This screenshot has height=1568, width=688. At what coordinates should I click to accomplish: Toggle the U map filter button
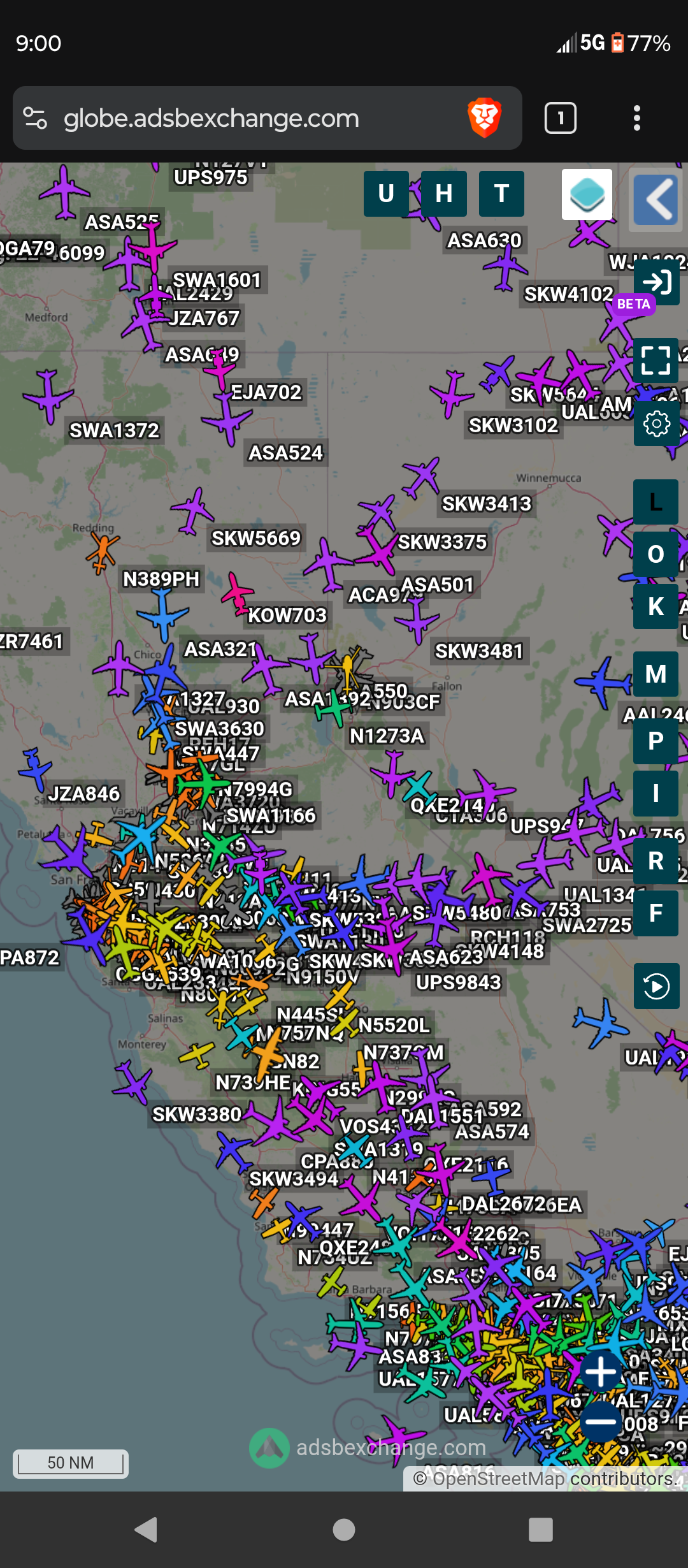tap(386, 194)
